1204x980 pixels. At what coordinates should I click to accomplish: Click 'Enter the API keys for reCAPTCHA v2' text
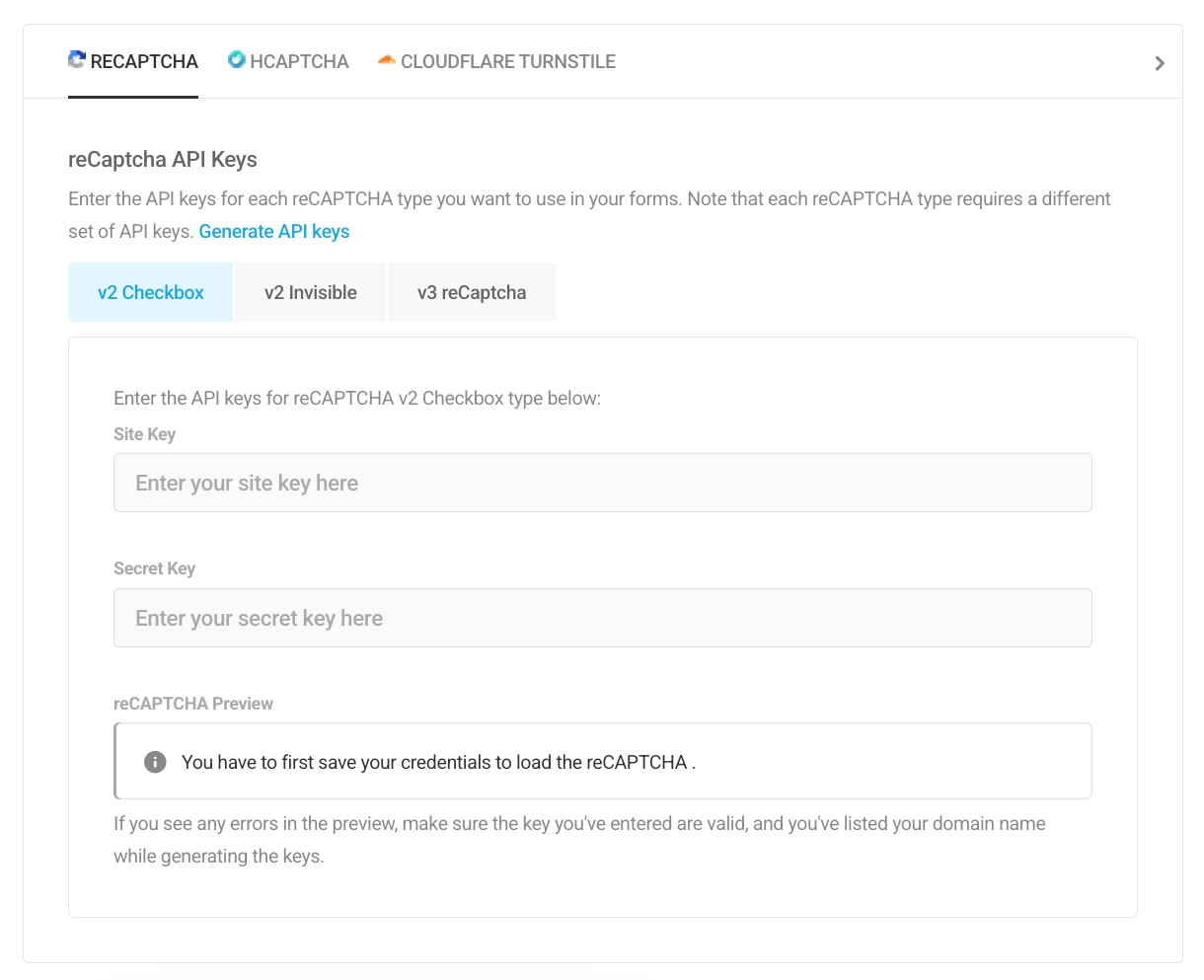(x=357, y=399)
